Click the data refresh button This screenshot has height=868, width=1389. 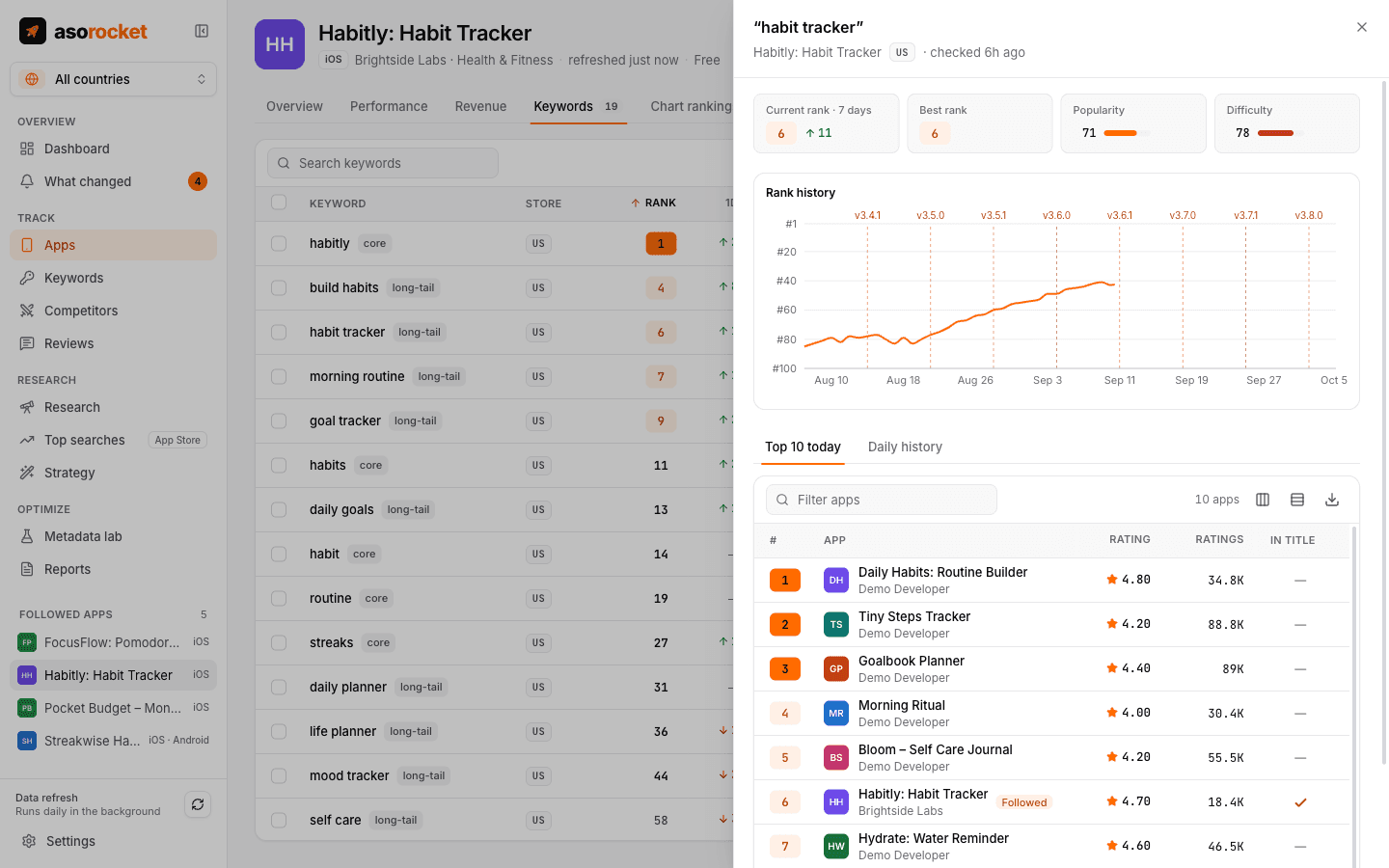point(198,804)
